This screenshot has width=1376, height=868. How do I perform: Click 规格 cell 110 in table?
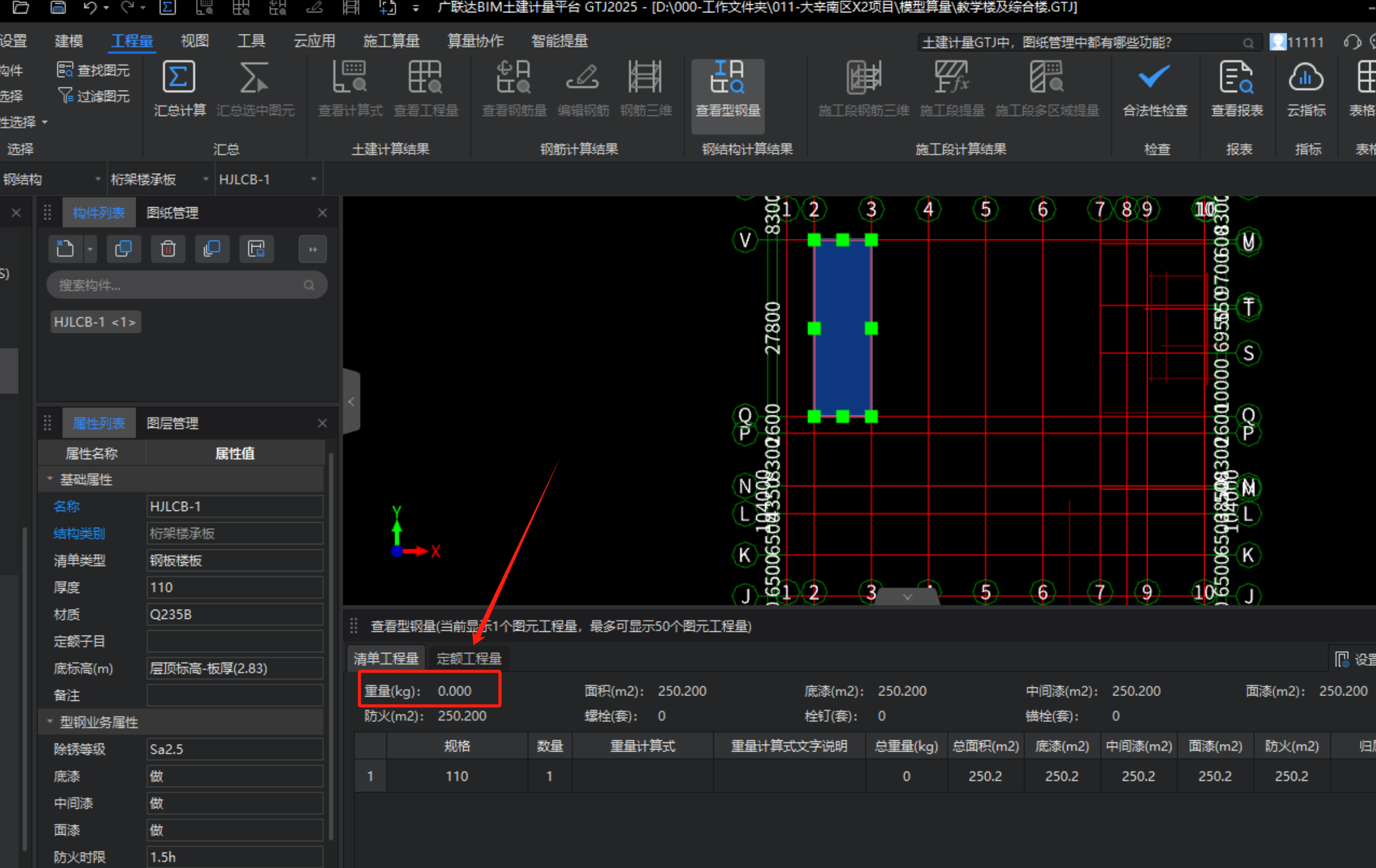tap(457, 776)
